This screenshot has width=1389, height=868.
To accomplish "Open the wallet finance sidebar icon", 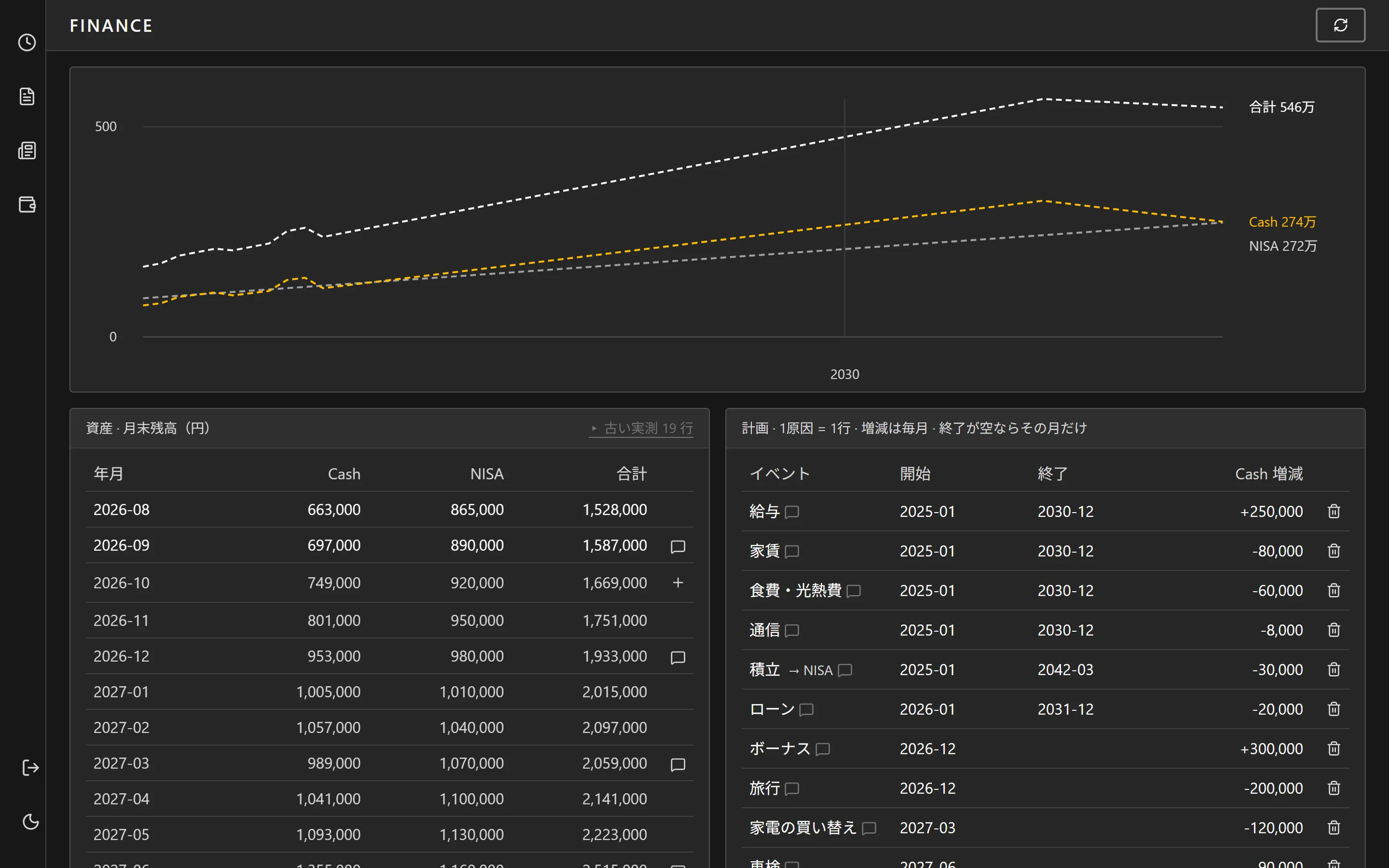I will pyautogui.click(x=27, y=204).
